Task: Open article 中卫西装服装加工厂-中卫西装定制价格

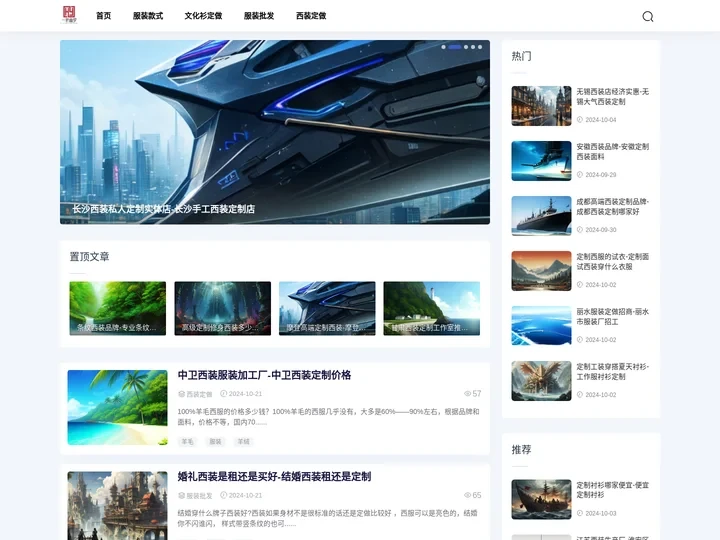Action: 264,375
